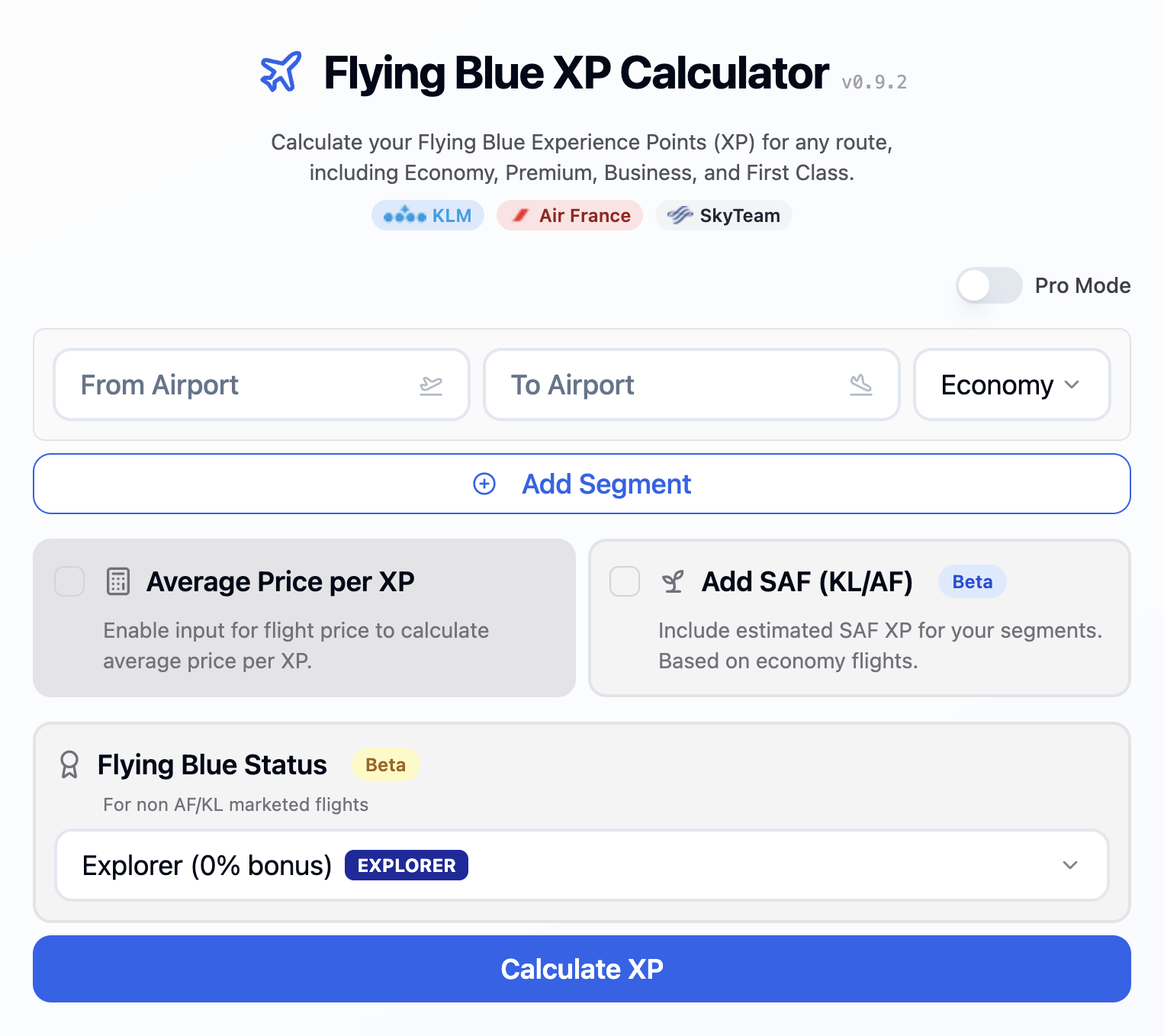Click the medal icon beside Flying Blue Status
The width and height of the screenshot is (1164, 1036).
69,764
